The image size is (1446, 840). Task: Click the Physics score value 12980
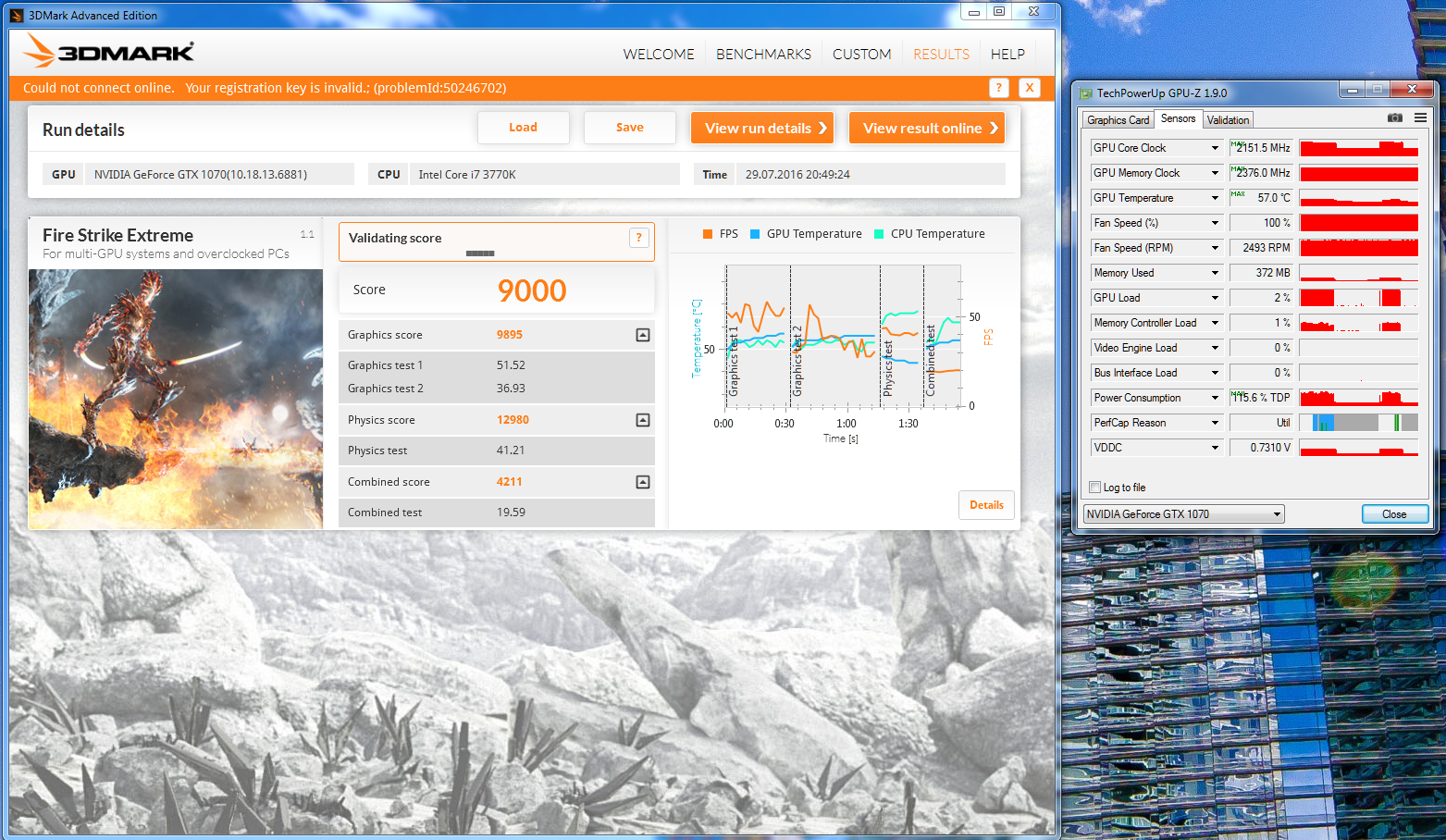(x=513, y=420)
